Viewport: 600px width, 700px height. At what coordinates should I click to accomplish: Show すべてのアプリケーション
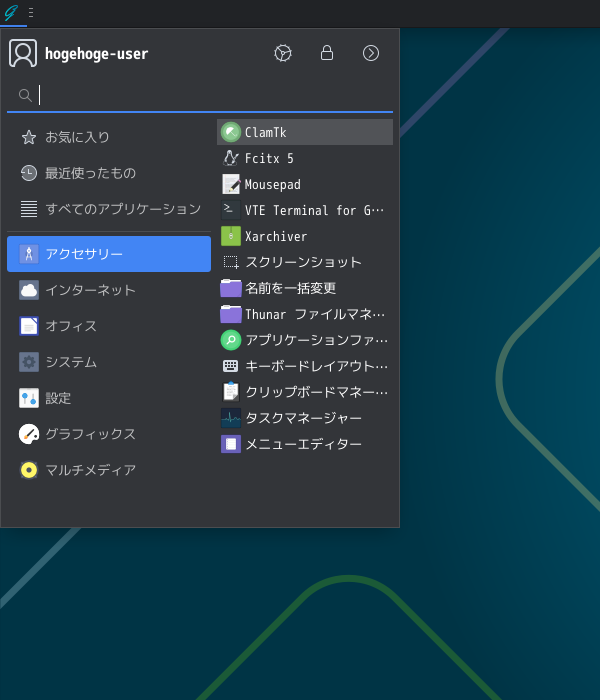tap(109, 209)
